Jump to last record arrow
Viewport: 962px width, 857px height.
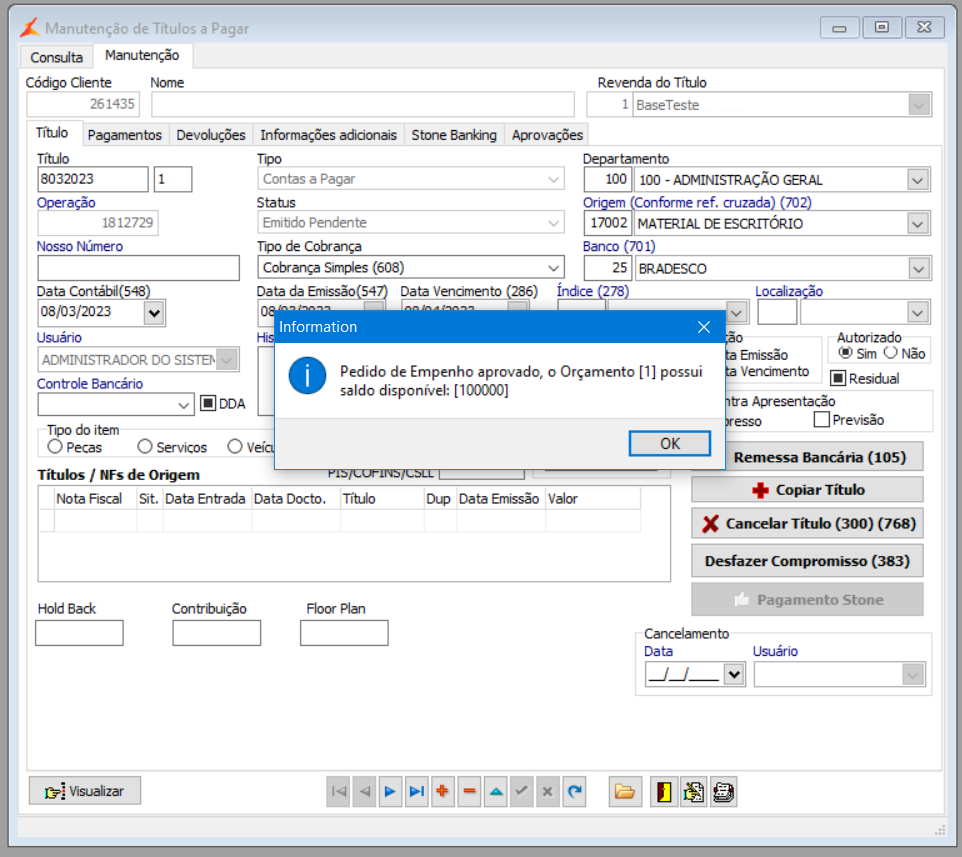click(417, 791)
